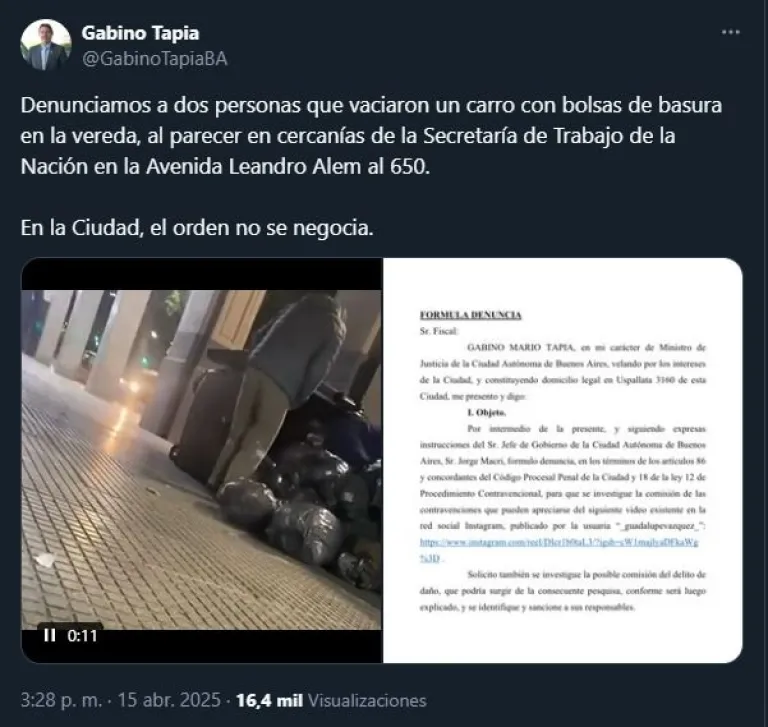Click the FORMULA DENUNCIA heading
The height and width of the screenshot is (727, 768).
tap(470, 315)
